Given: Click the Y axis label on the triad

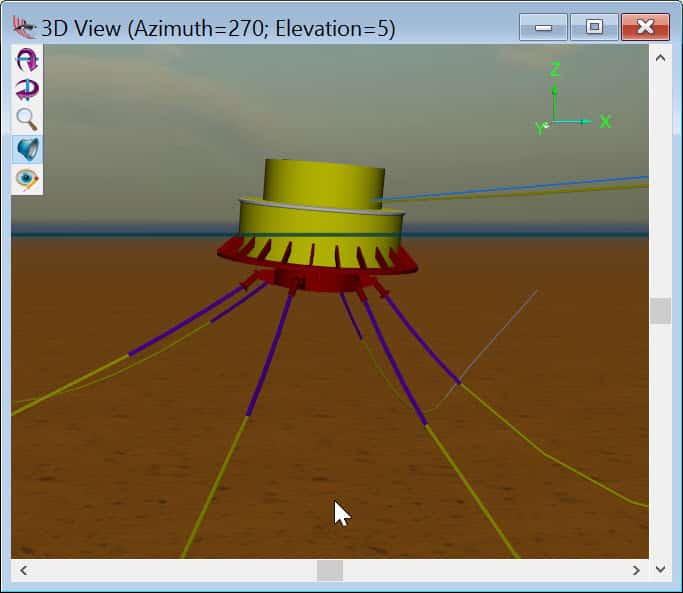Looking at the screenshot, I should (540, 128).
